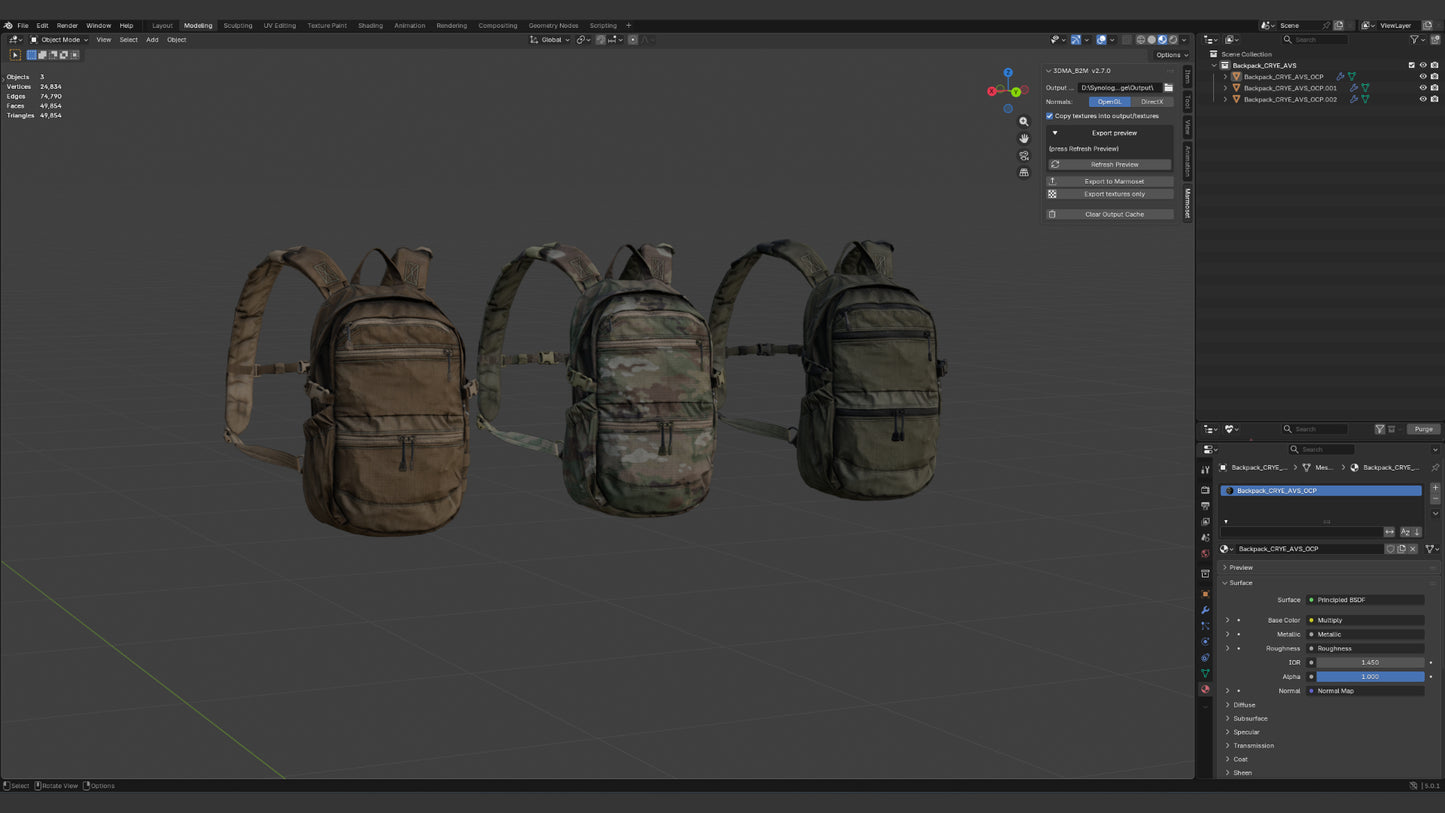Image resolution: width=1445 pixels, height=813 pixels.
Task: Open the Render menu
Action: point(67,26)
